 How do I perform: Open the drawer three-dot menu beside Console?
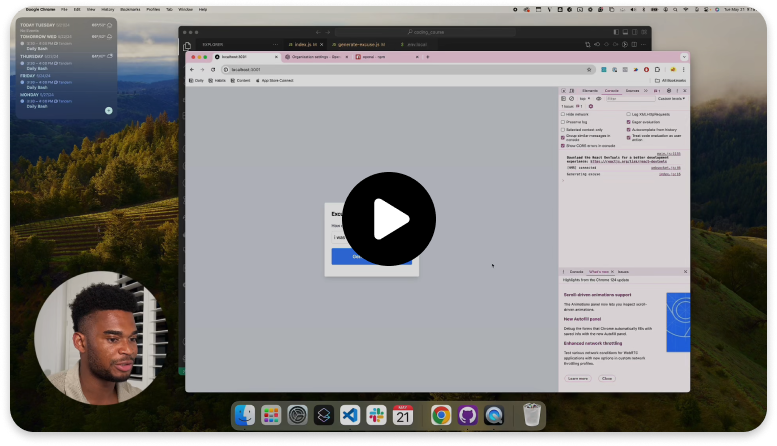pos(563,272)
